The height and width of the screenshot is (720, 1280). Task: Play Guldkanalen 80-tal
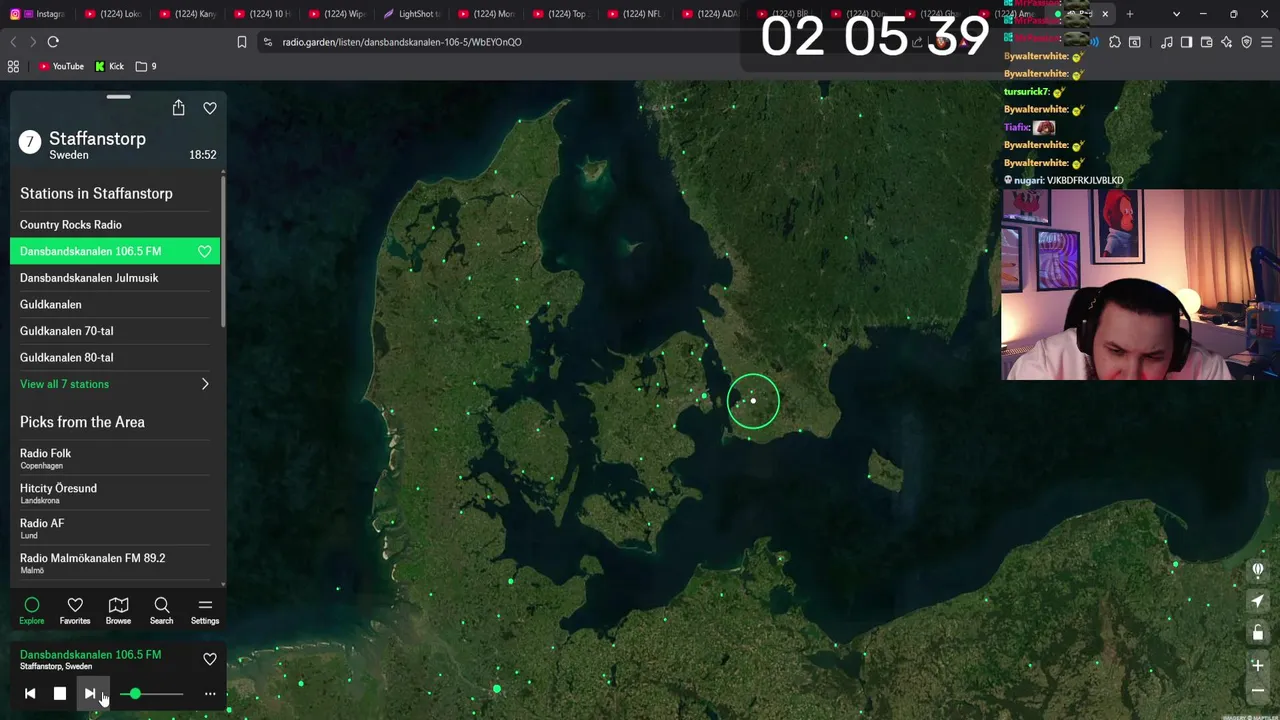(115, 357)
